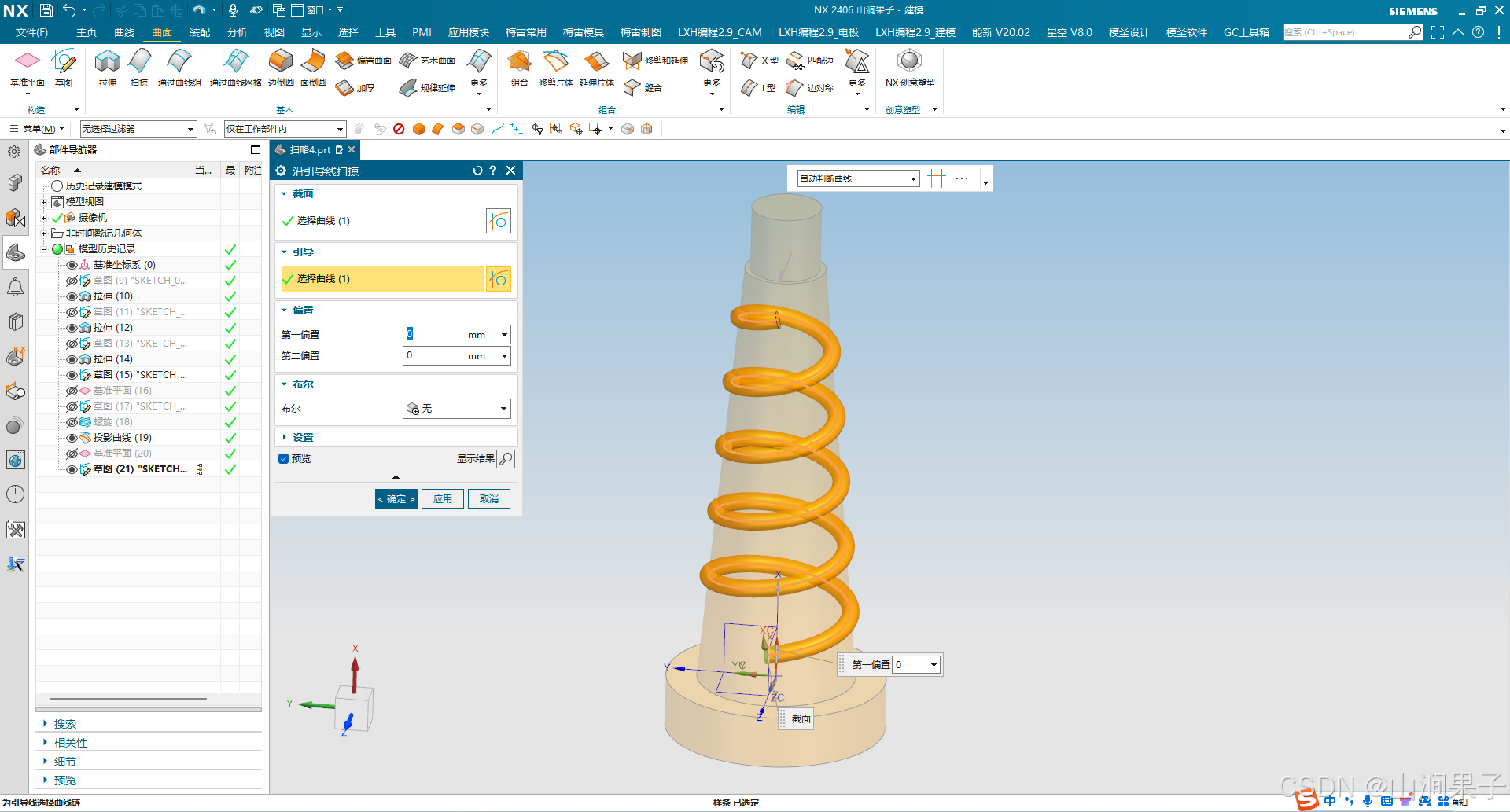Viewport: 1510px width, 812px height.
Task: Open 第一偏置 unit dropdown in dialog
Action: tap(504, 335)
